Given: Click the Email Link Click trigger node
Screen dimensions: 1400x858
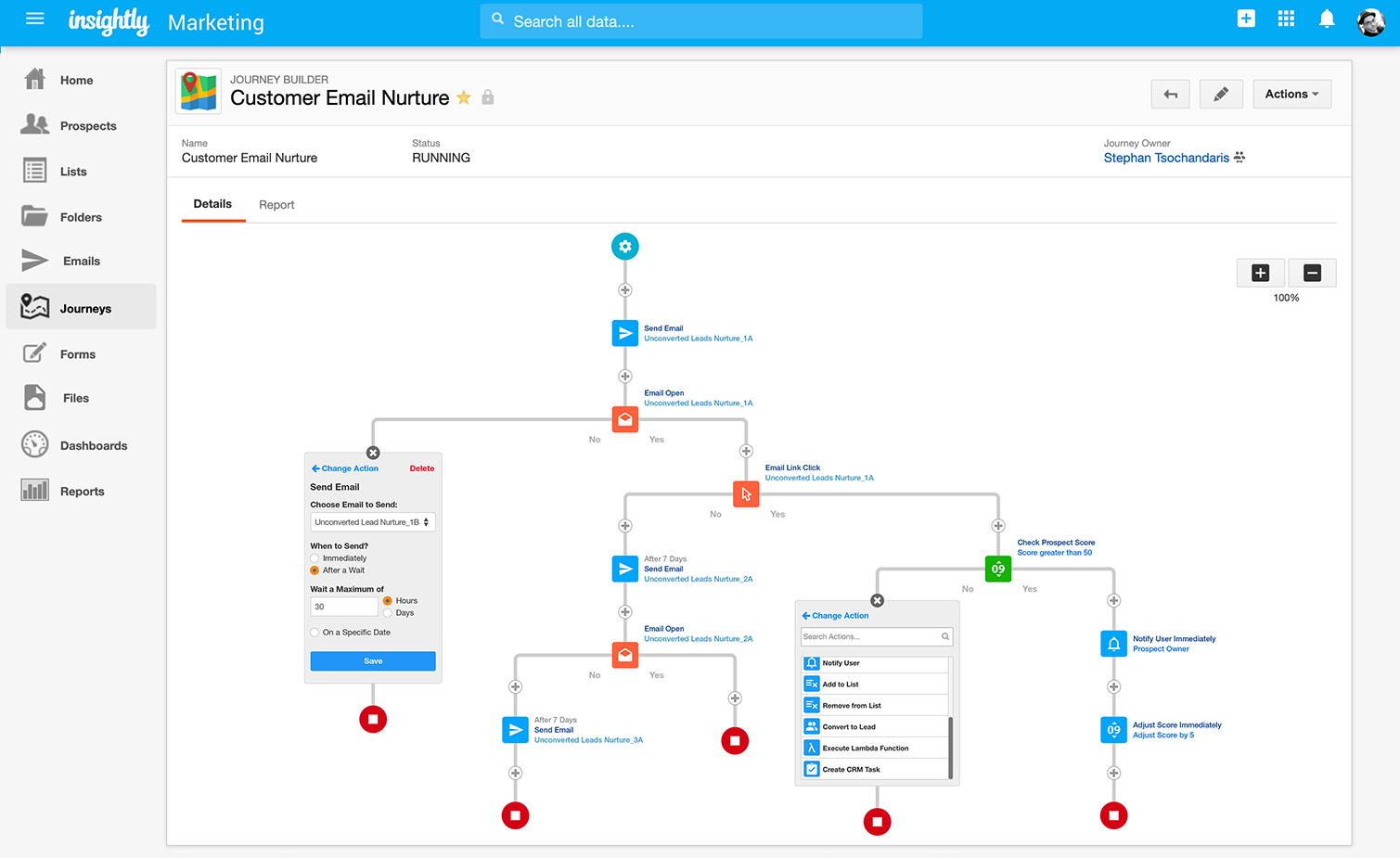Looking at the screenshot, I should pos(746,493).
